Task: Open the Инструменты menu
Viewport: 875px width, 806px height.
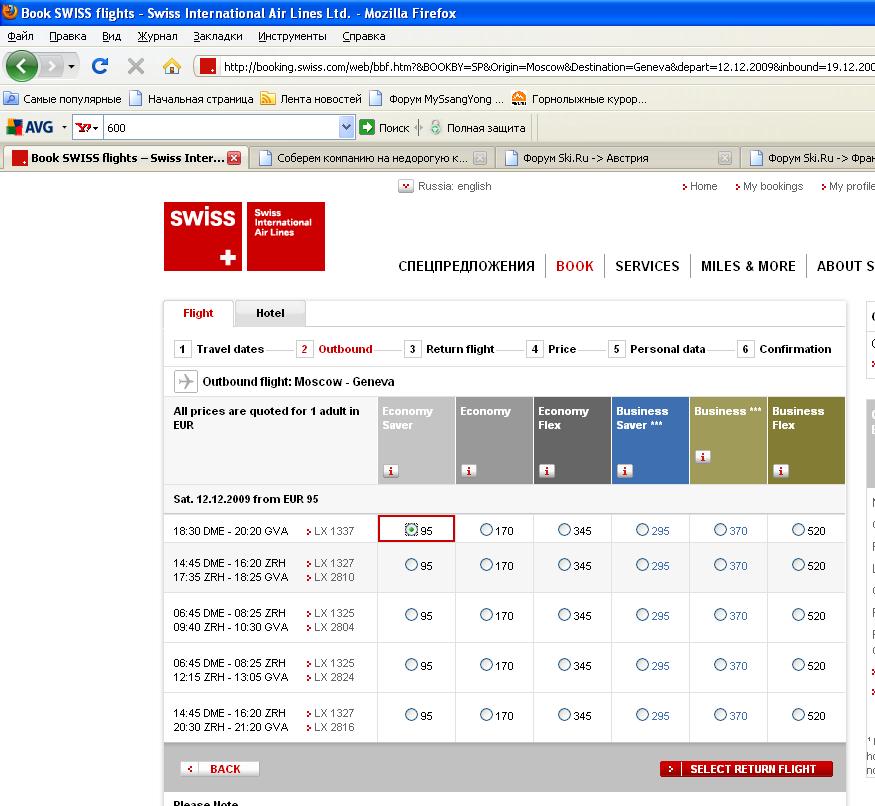Action: 292,36
